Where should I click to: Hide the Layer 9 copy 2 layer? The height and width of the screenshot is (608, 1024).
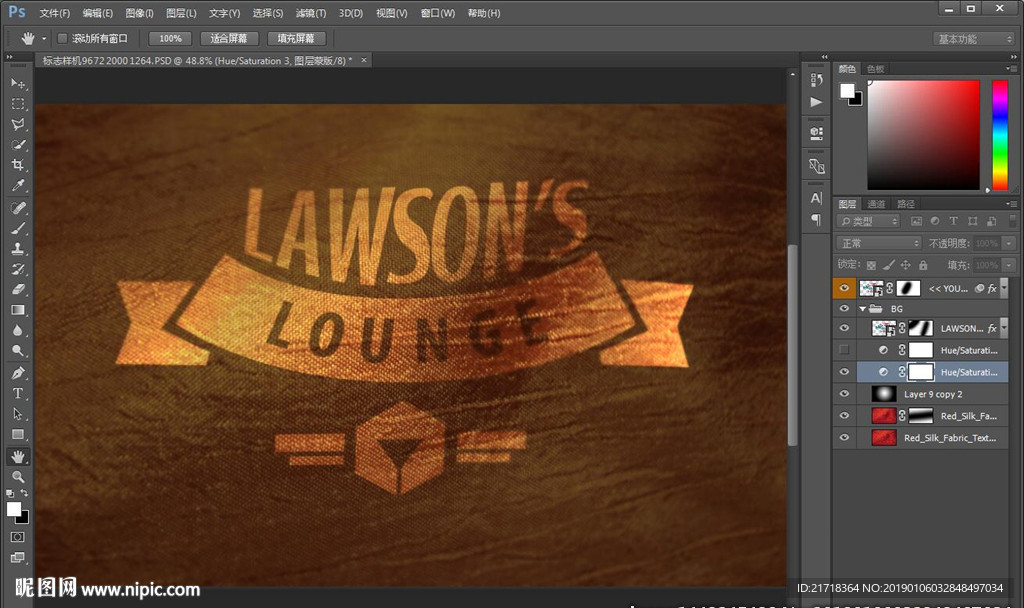pyautogui.click(x=845, y=394)
